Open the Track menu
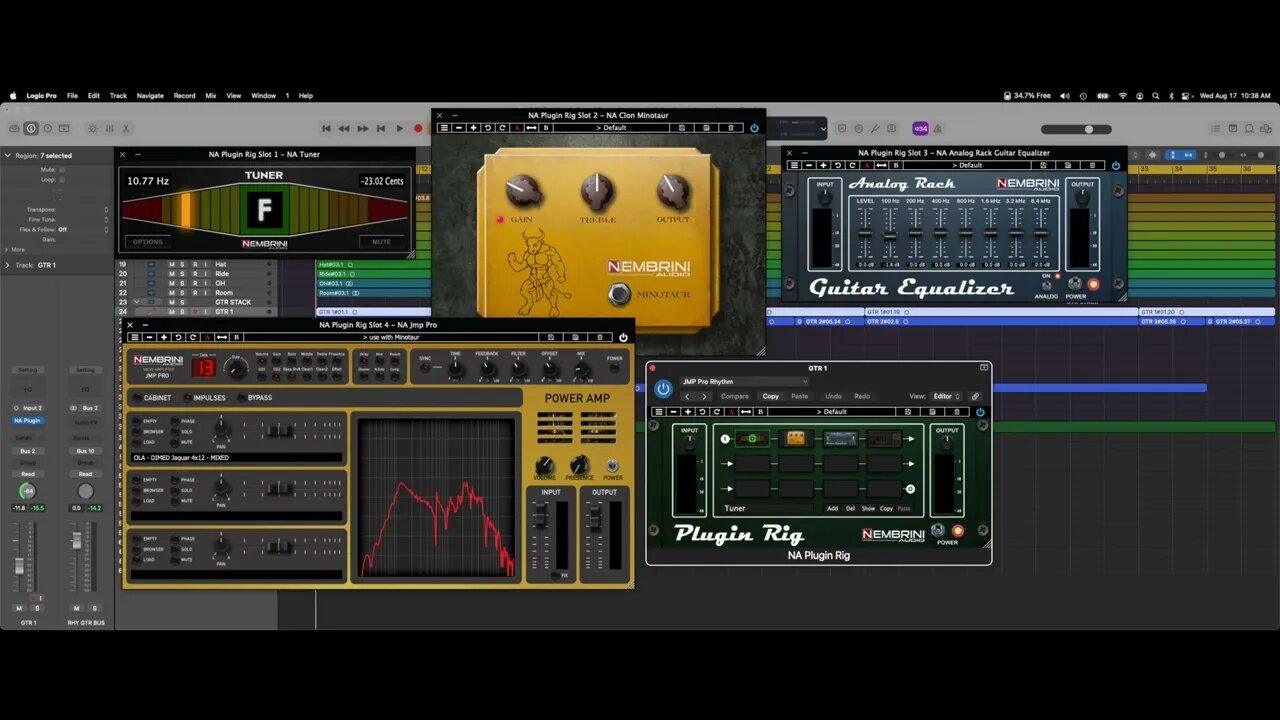The height and width of the screenshot is (720, 1280). click(x=118, y=96)
